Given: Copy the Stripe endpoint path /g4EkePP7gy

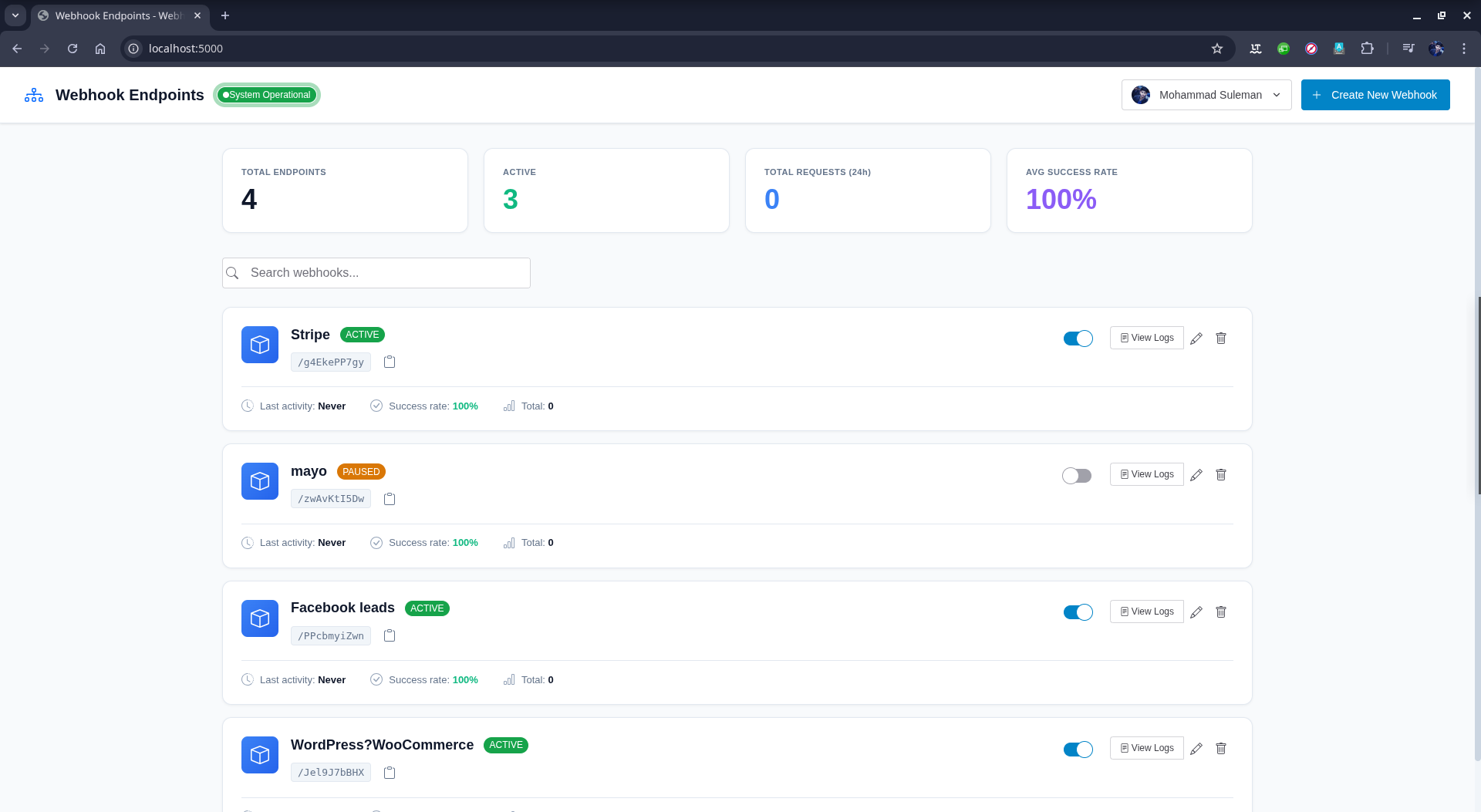Looking at the screenshot, I should click(x=390, y=362).
